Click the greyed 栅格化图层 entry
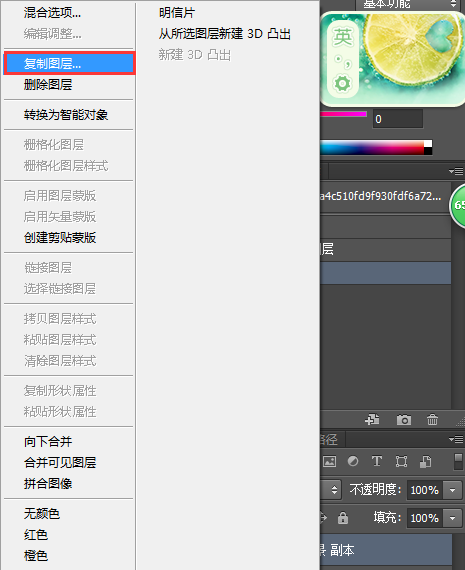This screenshot has width=465, height=570. tap(54, 145)
